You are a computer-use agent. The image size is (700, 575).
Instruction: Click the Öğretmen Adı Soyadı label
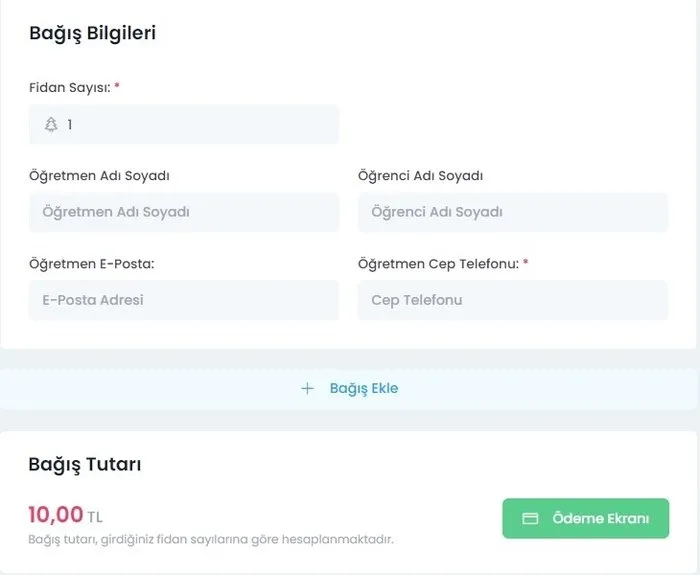(x=99, y=176)
